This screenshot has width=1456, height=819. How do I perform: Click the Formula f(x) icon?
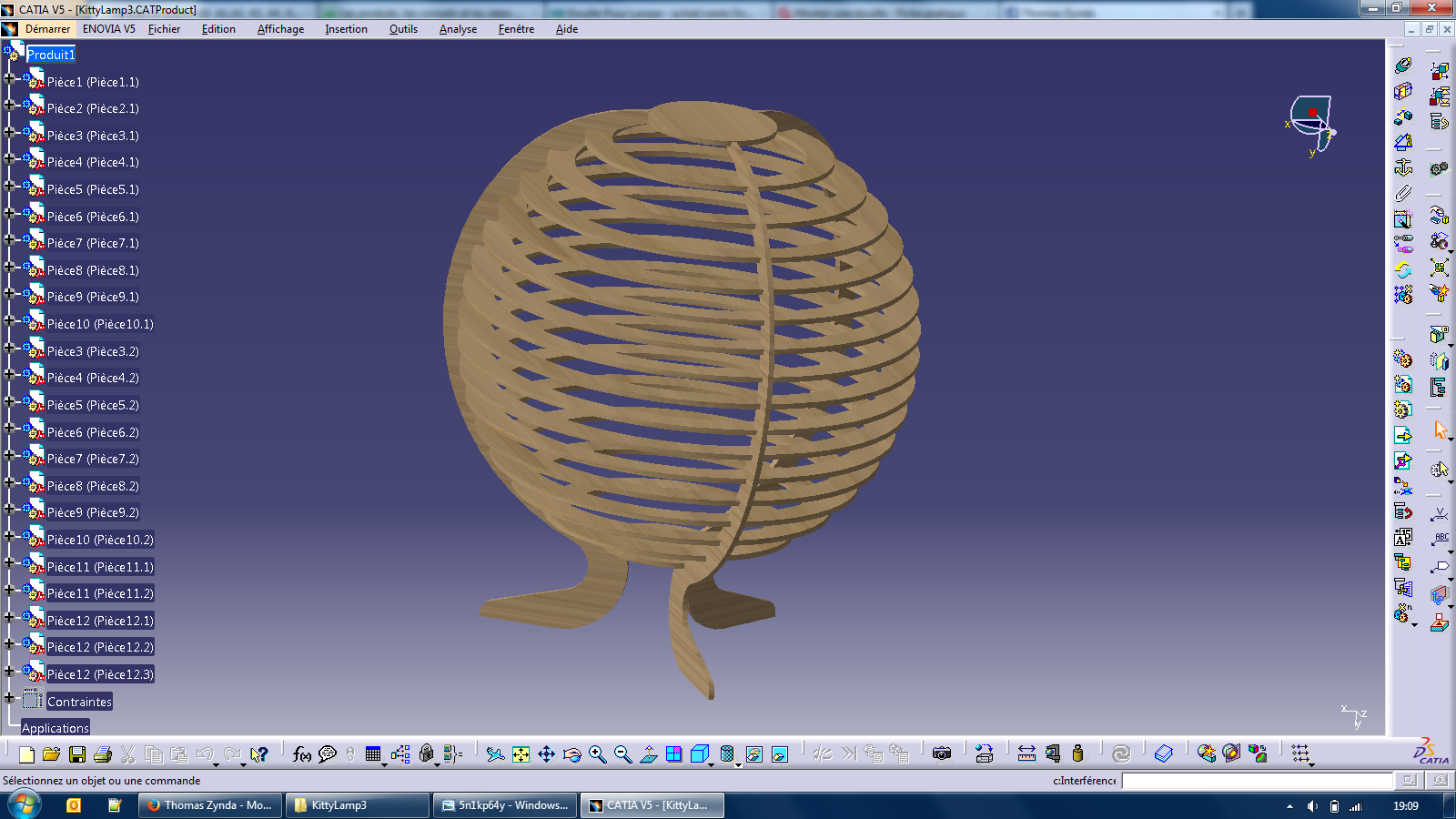302,754
